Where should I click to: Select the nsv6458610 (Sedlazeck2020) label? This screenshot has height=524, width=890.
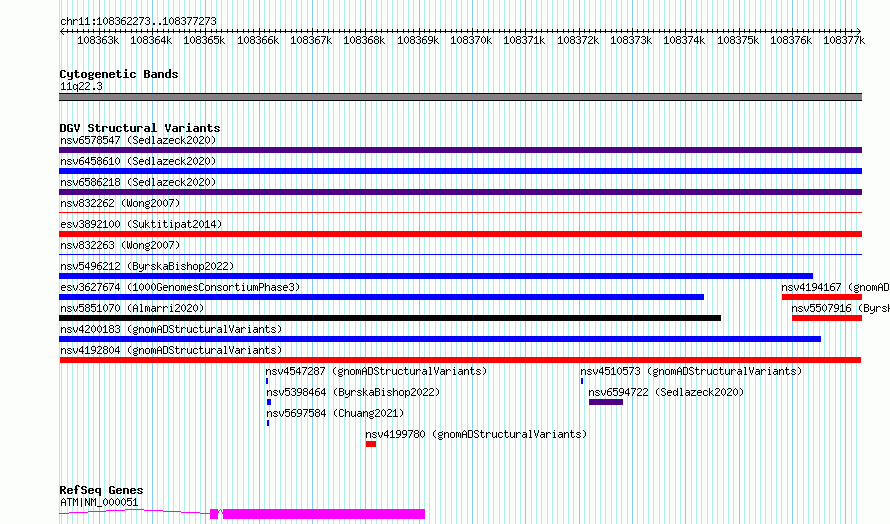(x=138, y=161)
